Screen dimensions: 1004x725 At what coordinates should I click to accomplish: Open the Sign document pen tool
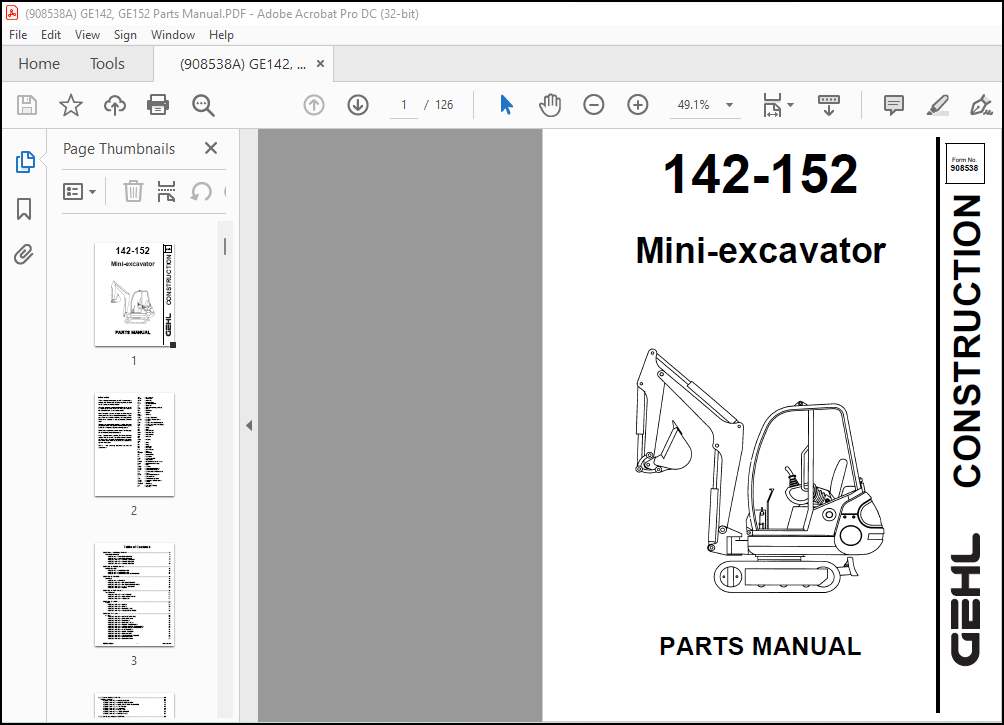click(981, 105)
